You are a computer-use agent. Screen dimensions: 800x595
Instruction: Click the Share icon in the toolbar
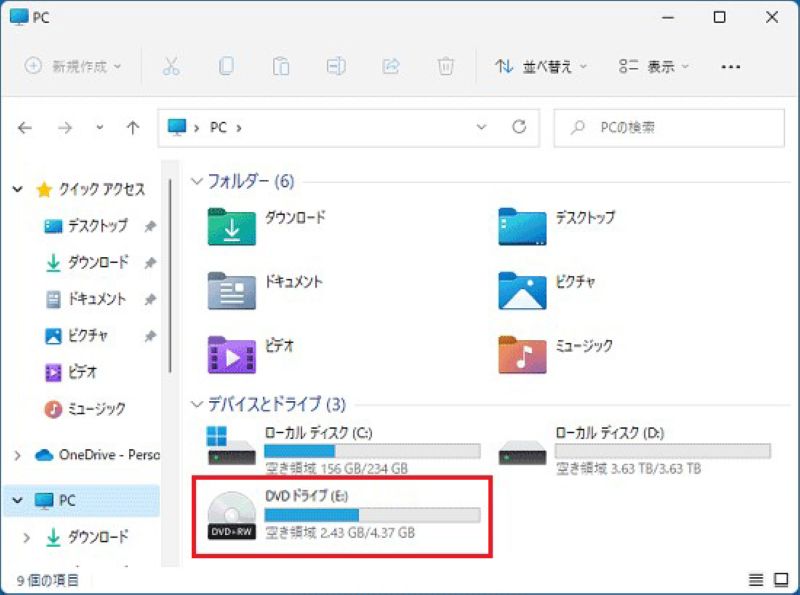tap(390, 66)
